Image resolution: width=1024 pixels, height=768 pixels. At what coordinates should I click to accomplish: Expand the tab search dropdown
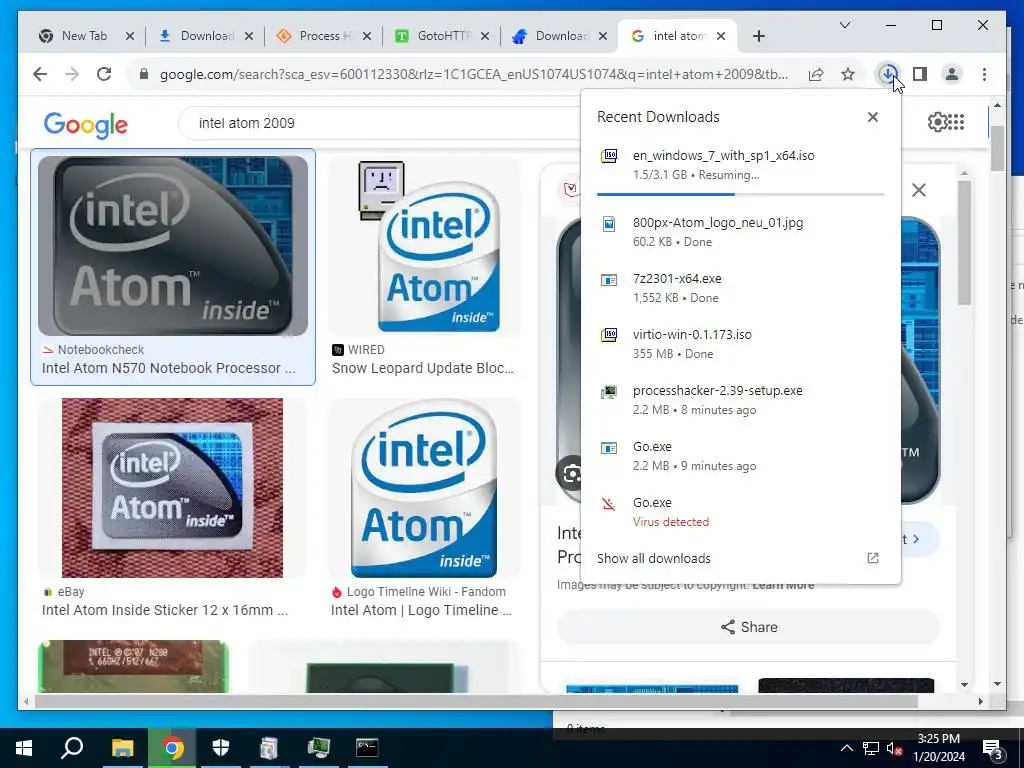844,25
